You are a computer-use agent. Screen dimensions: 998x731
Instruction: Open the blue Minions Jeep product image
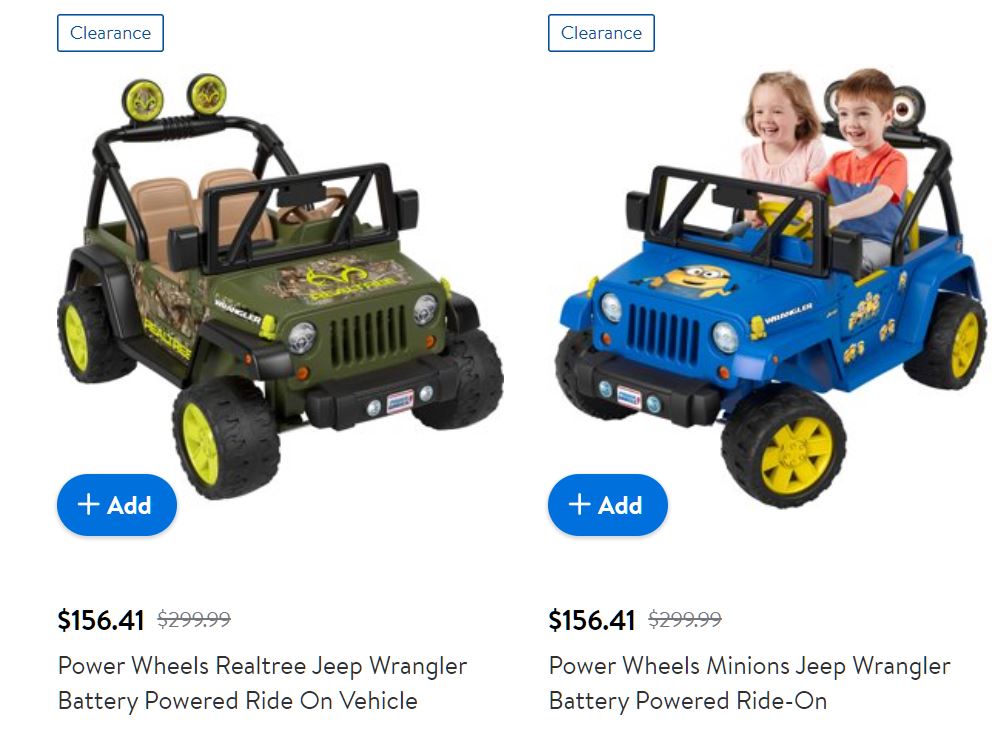click(771, 286)
